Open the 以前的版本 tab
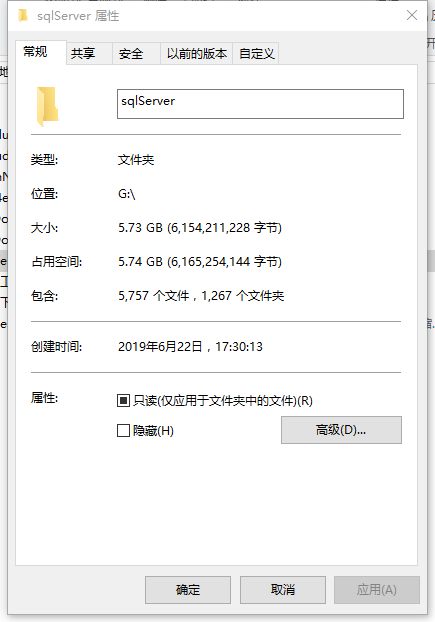Image resolution: width=435 pixels, height=622 pixels. coord(196,53)
